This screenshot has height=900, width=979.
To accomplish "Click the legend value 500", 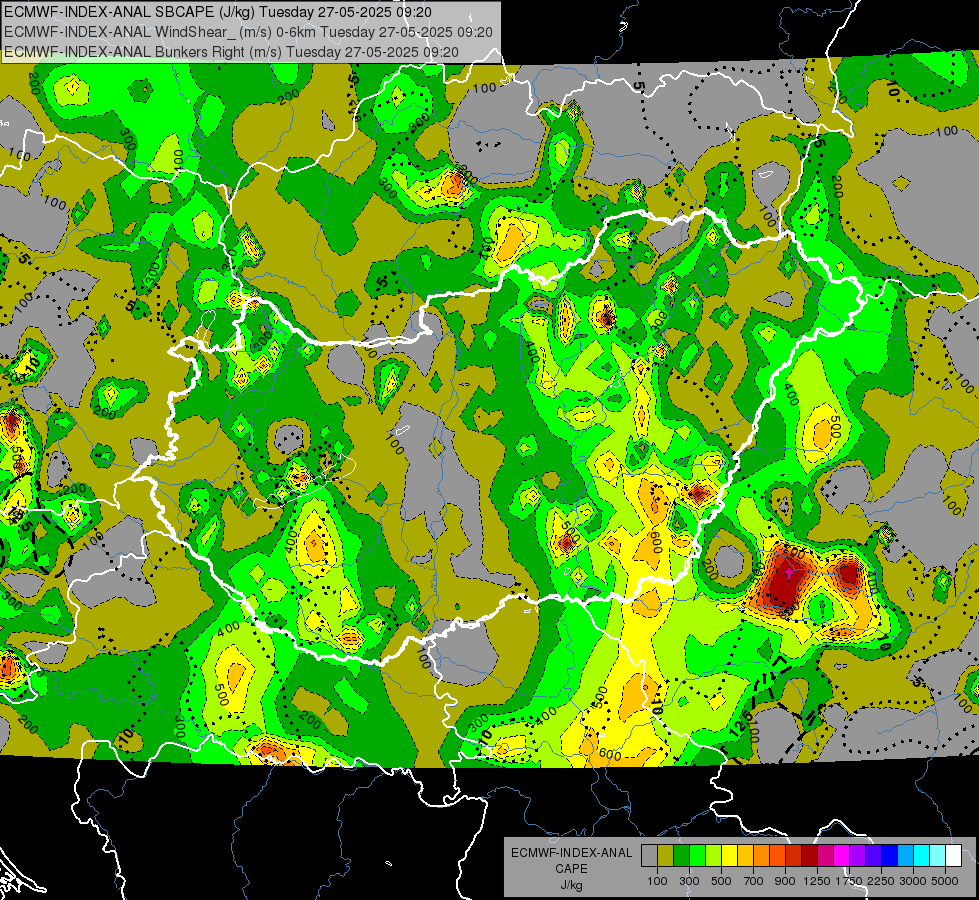I will pos(721,881).
